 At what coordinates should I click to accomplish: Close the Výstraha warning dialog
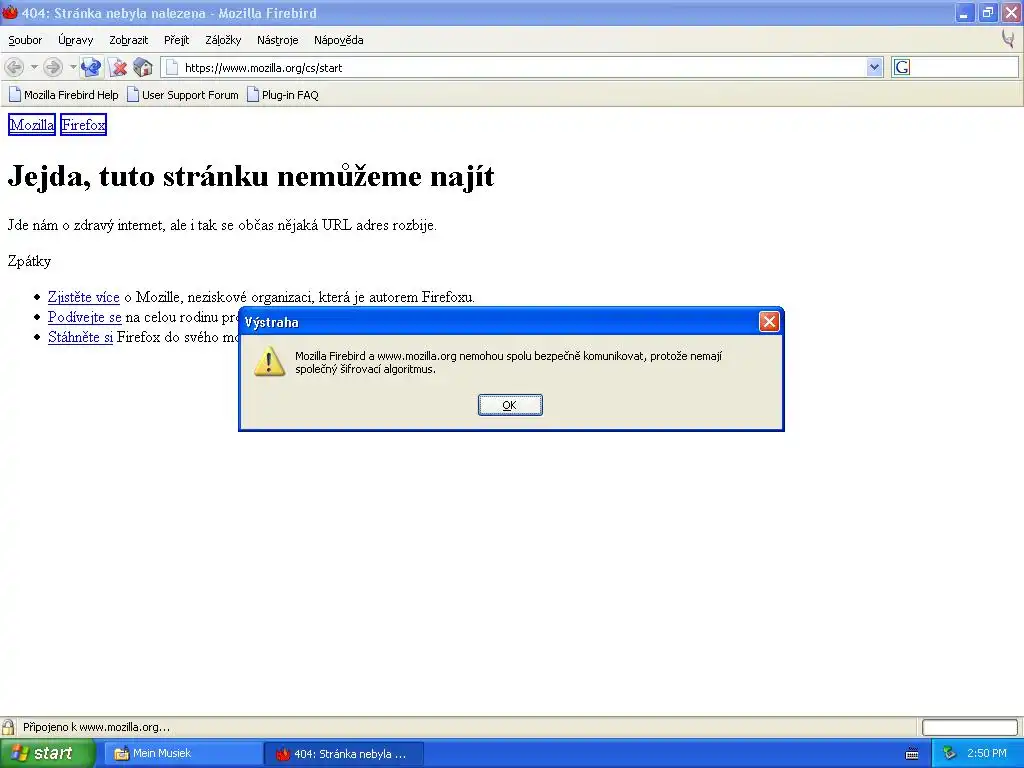769,321
